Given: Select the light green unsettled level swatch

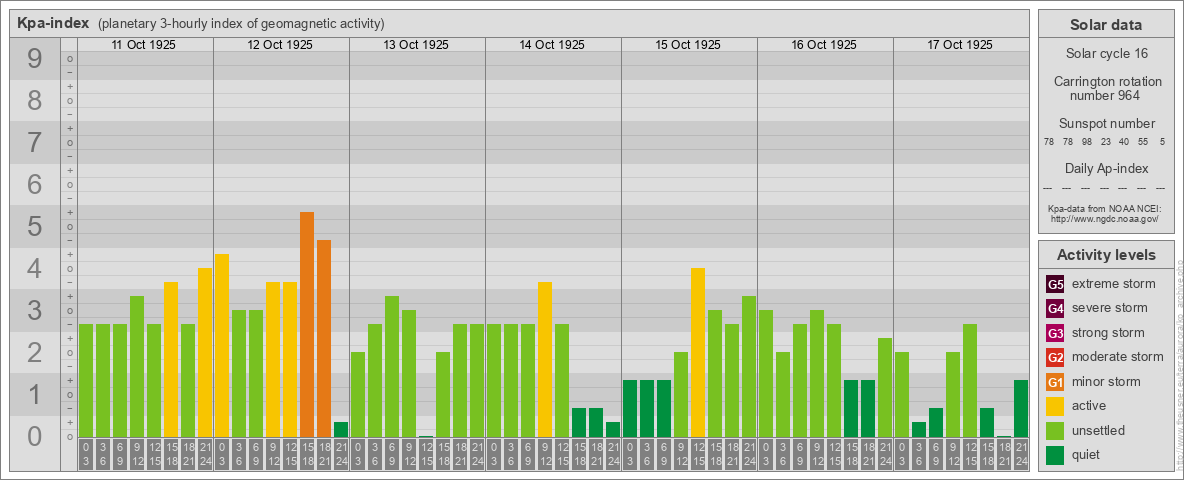Looking at the screenshot, I should click(x=1055, y=430).
